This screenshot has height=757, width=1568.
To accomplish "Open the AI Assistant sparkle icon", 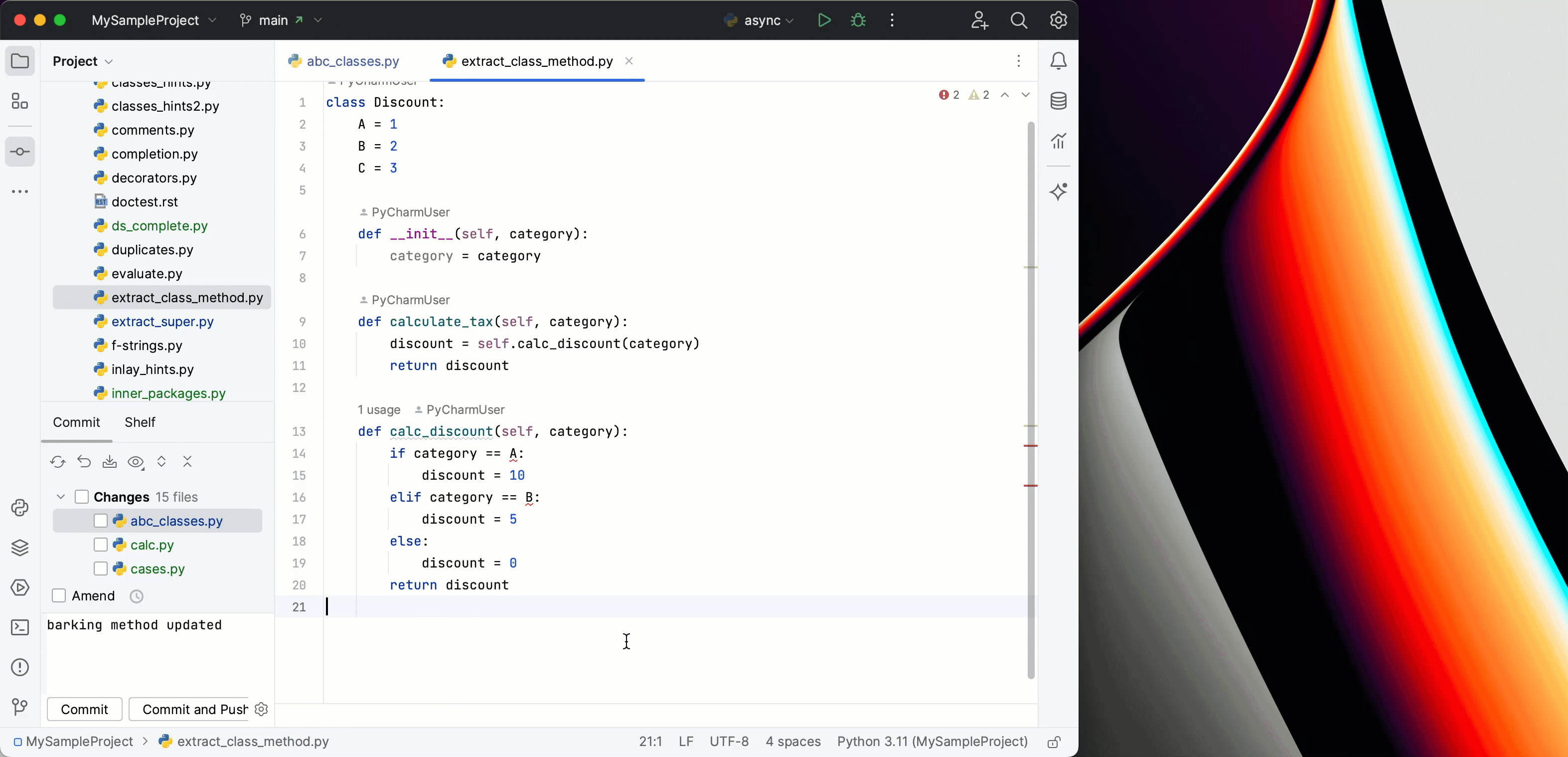I will point(1059,192).
